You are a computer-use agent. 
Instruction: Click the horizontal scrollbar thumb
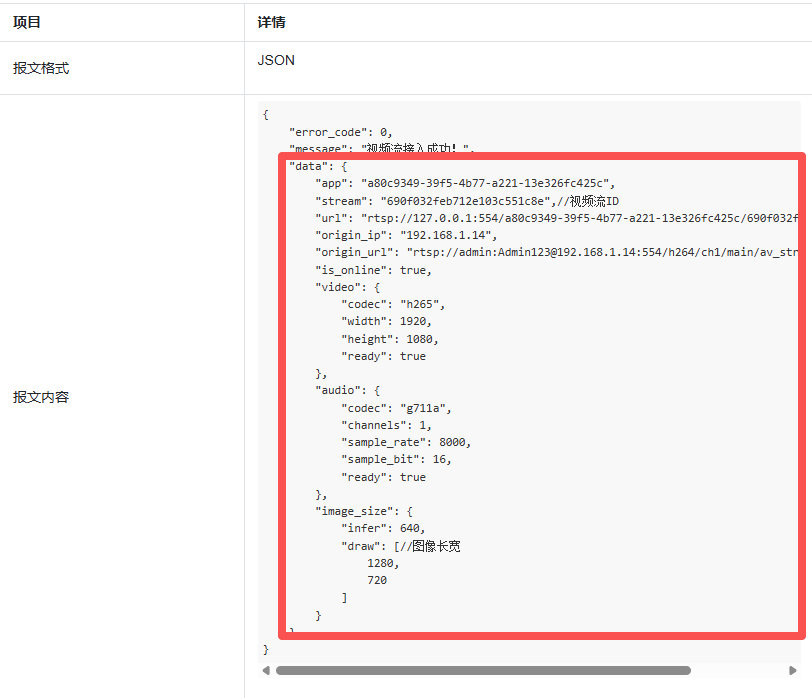pos(483,670)
